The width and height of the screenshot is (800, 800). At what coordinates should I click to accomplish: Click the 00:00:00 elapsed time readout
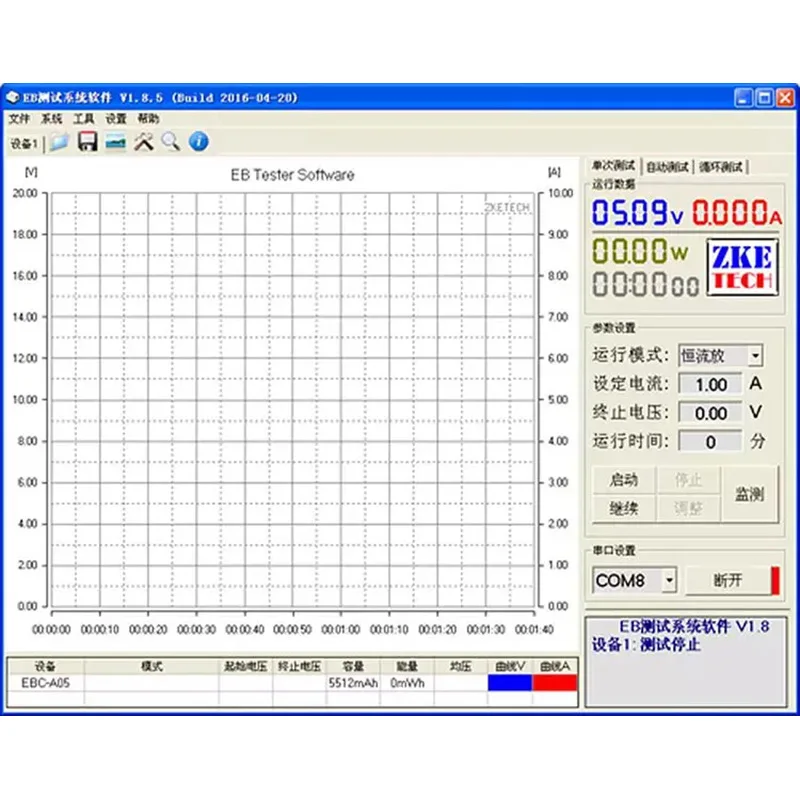pos(645,284)
